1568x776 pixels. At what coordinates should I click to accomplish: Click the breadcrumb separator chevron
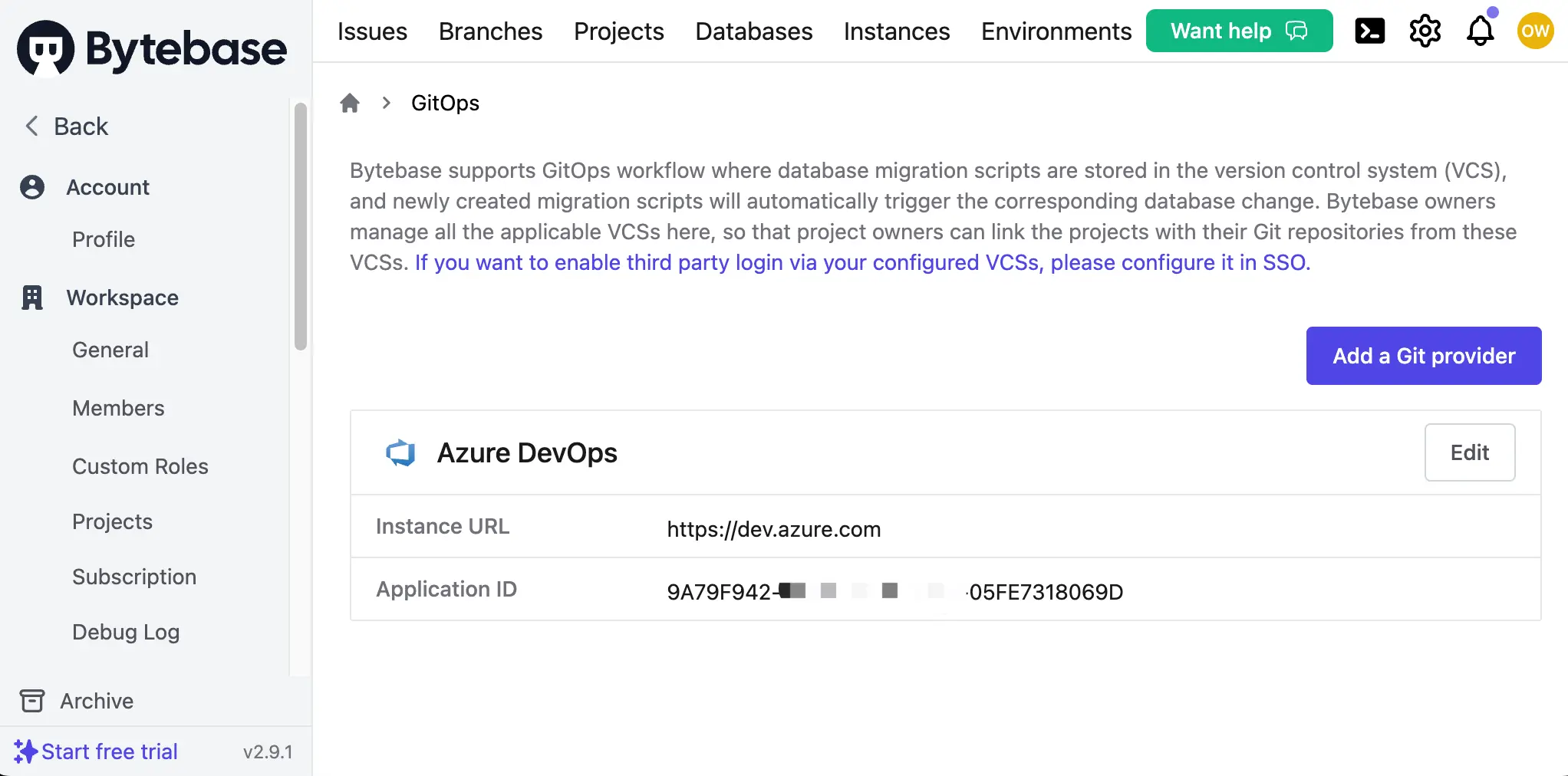tap(386, 103)
